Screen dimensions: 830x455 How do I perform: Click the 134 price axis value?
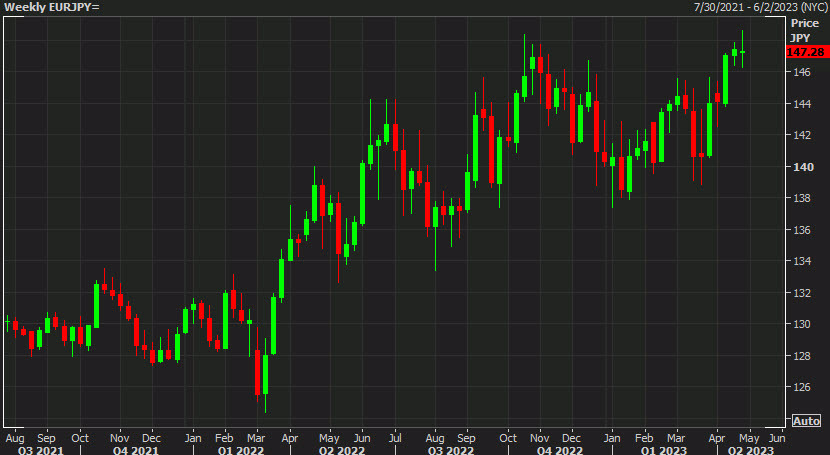coord(801,261)
